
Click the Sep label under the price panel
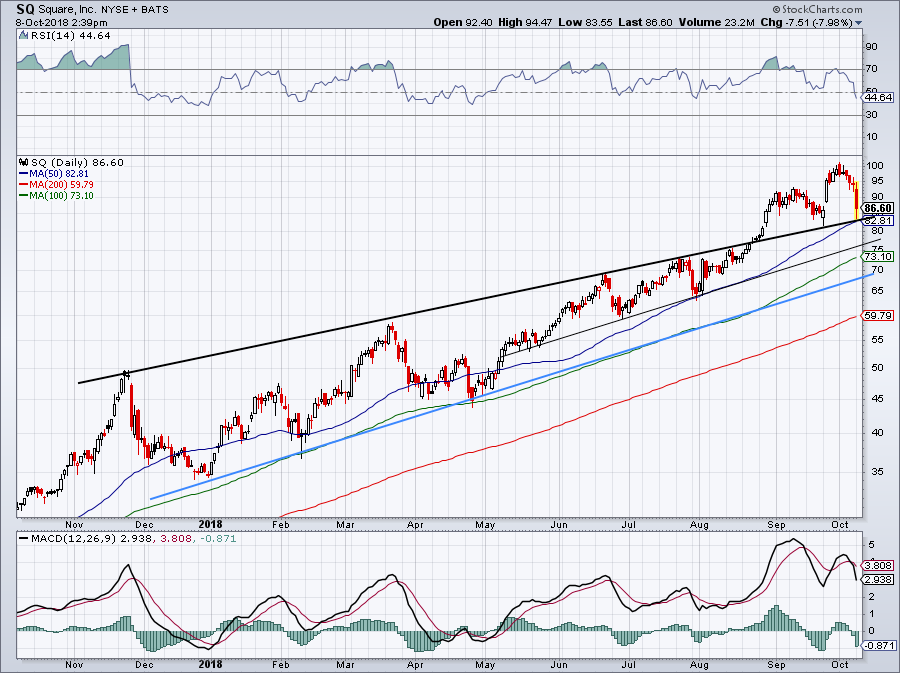point(776,524)
